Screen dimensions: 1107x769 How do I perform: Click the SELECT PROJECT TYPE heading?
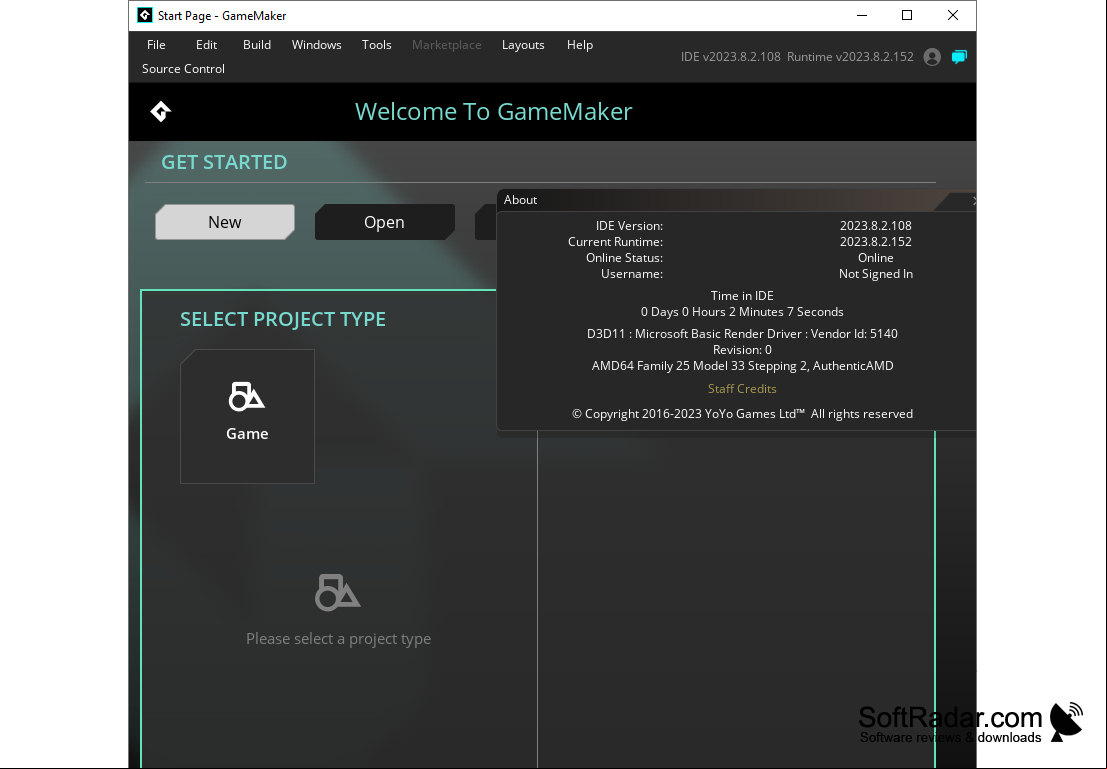coord(282,319)
